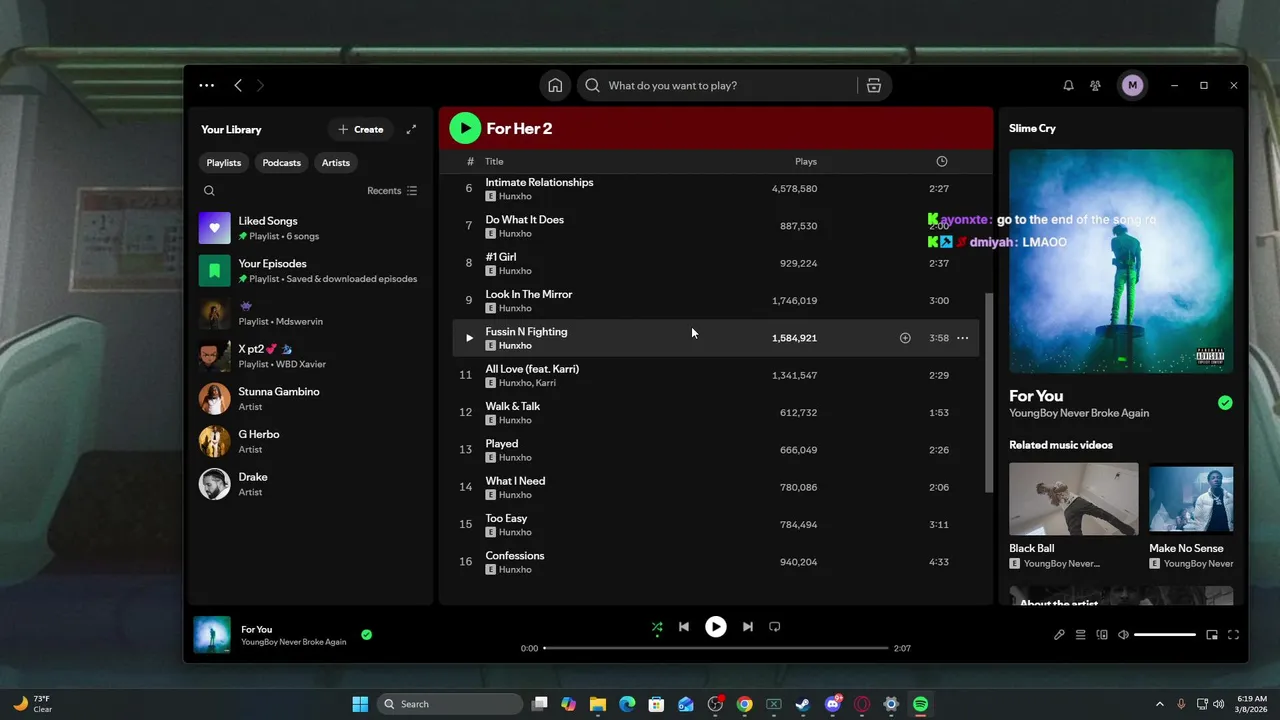
Task: Open the Recents sort dropdown
Action: [392, 191]
